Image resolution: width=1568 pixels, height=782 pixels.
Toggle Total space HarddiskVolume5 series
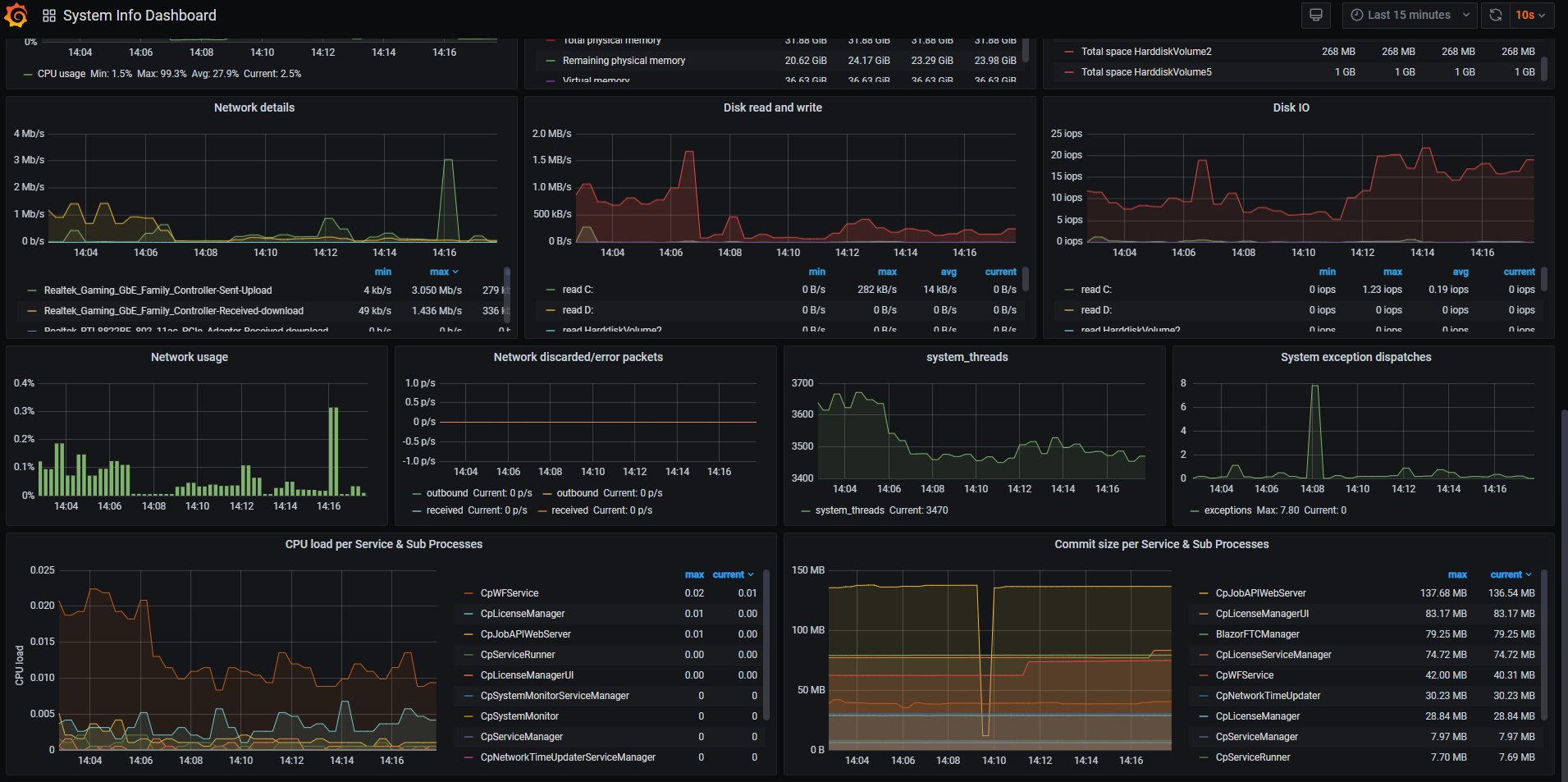pos(1146,72)
